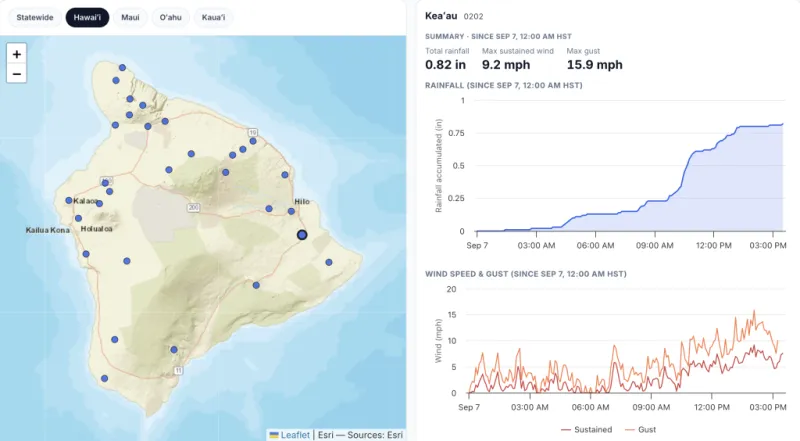This screenshot has width=800, height=441.
Task: Switch to the Statewide tab
Action: (x=35, y=17)
